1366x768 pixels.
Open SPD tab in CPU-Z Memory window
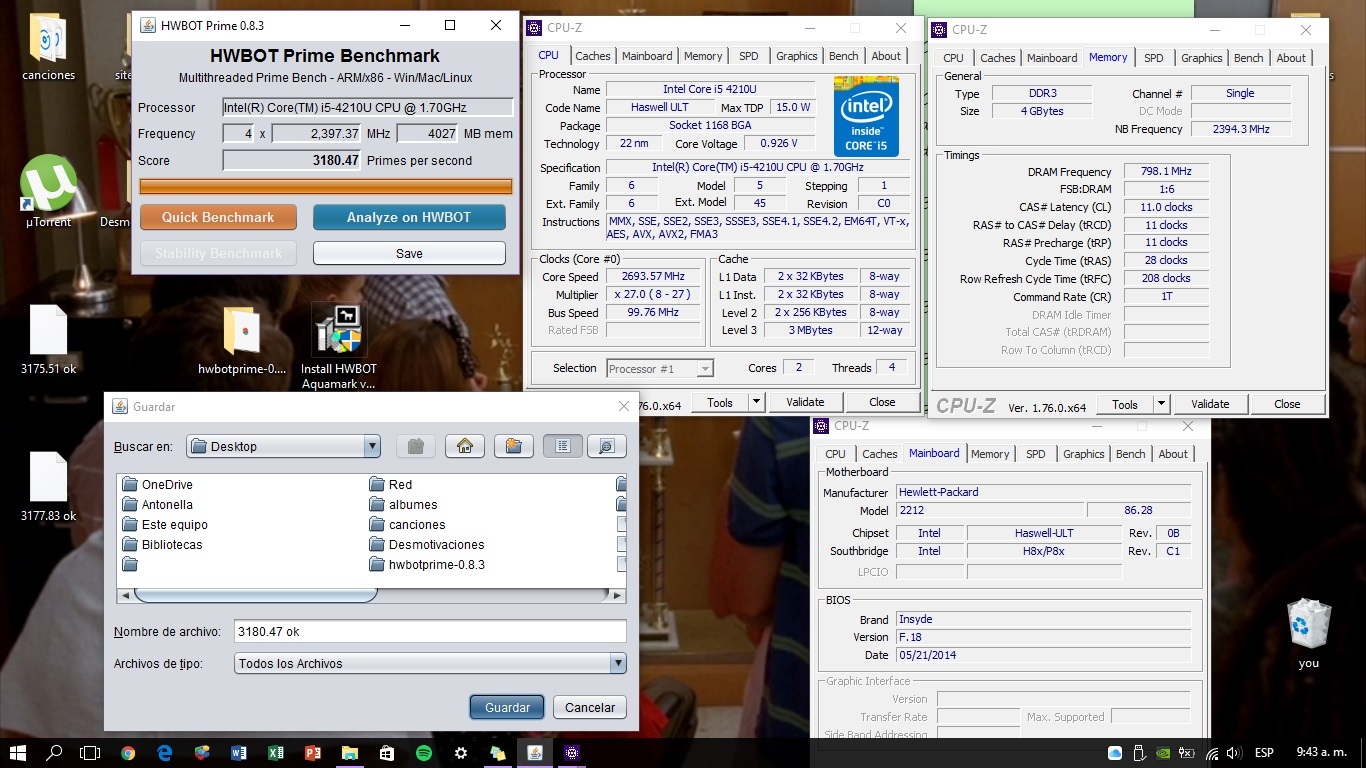click(x=1153, y=58)
